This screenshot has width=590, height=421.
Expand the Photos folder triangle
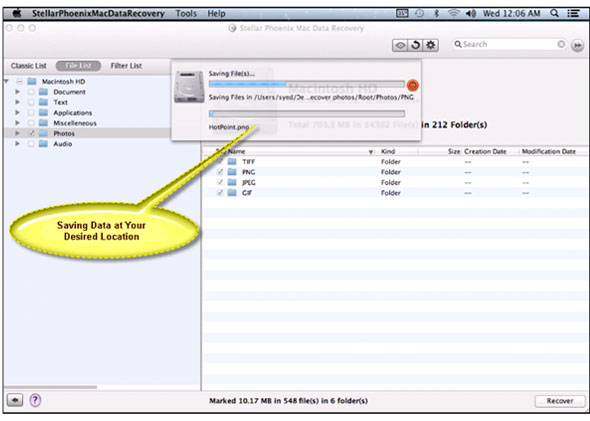click(x=17, y=133)
